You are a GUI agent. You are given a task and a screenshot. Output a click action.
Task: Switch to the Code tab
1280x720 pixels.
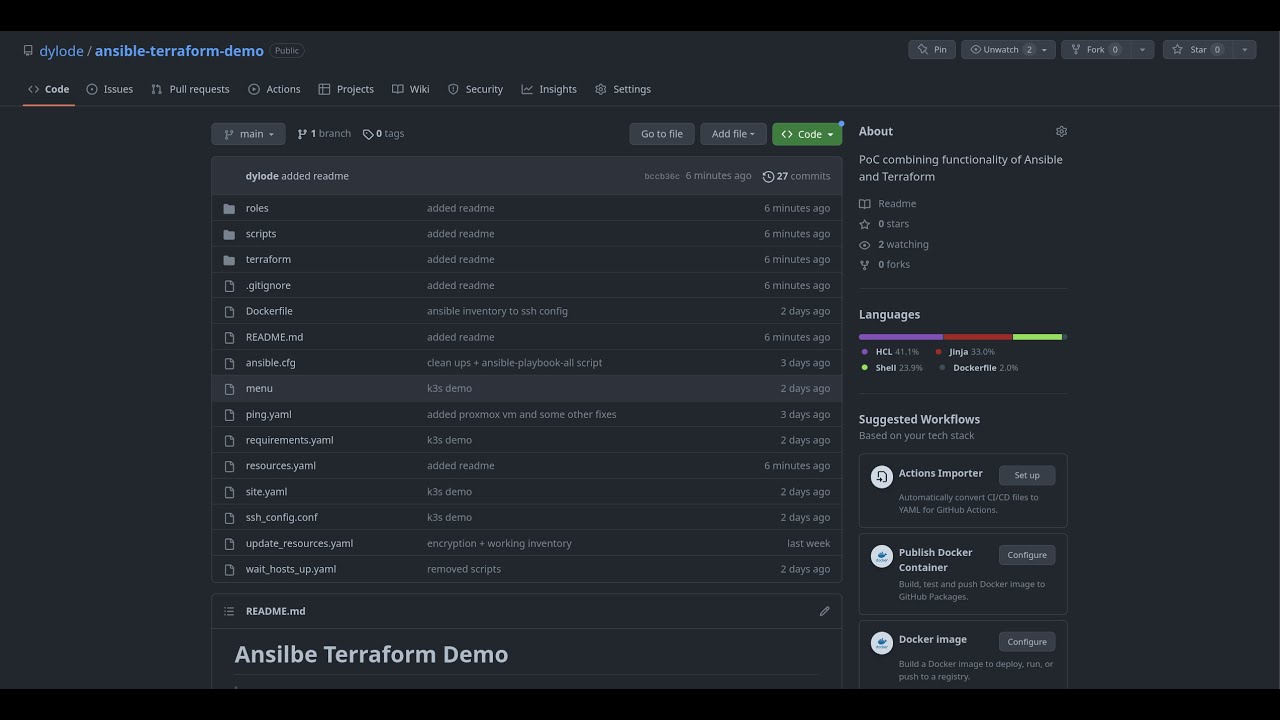49,89
